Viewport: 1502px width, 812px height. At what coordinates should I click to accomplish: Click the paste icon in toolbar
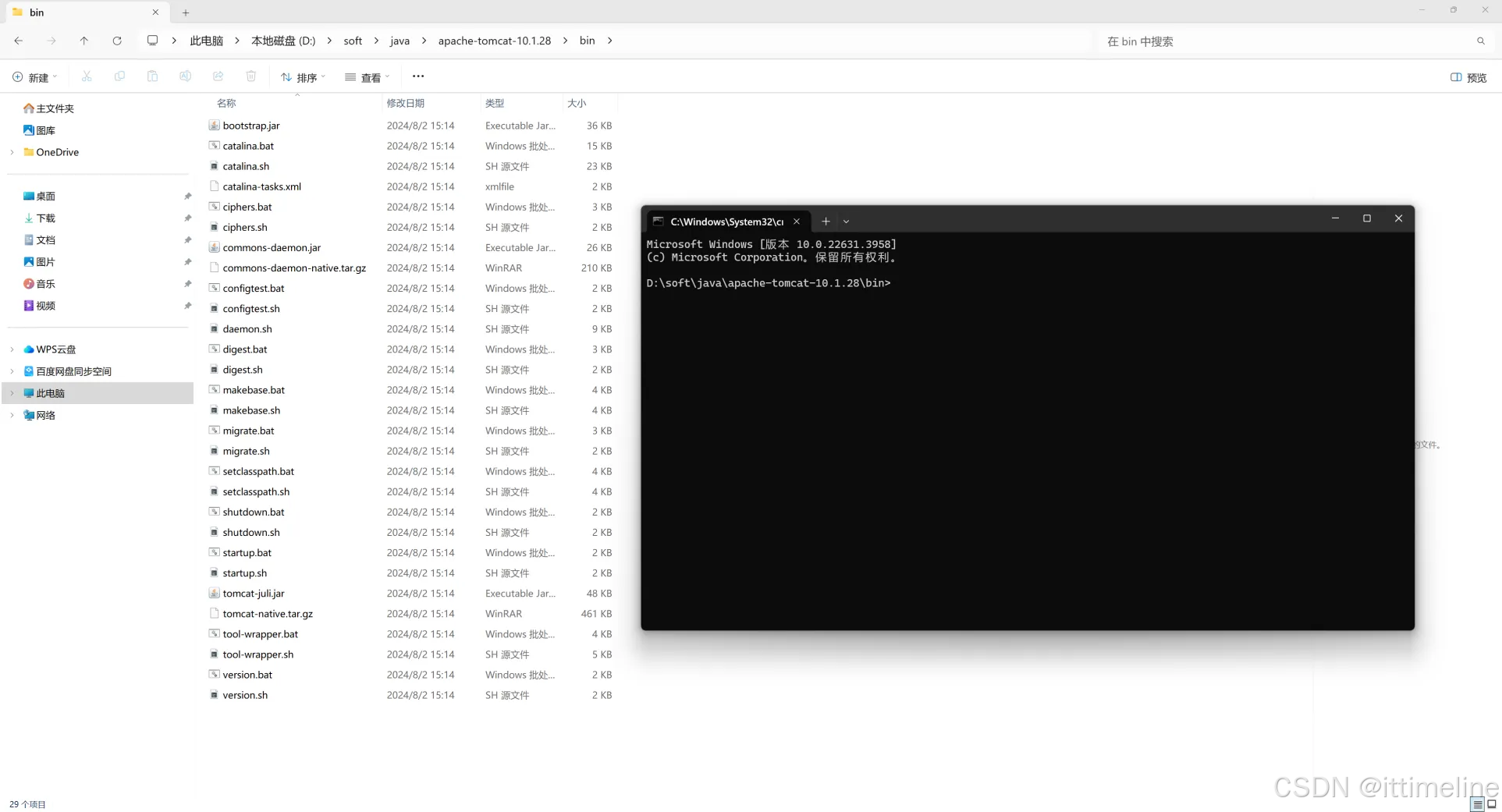pos(152,76)
